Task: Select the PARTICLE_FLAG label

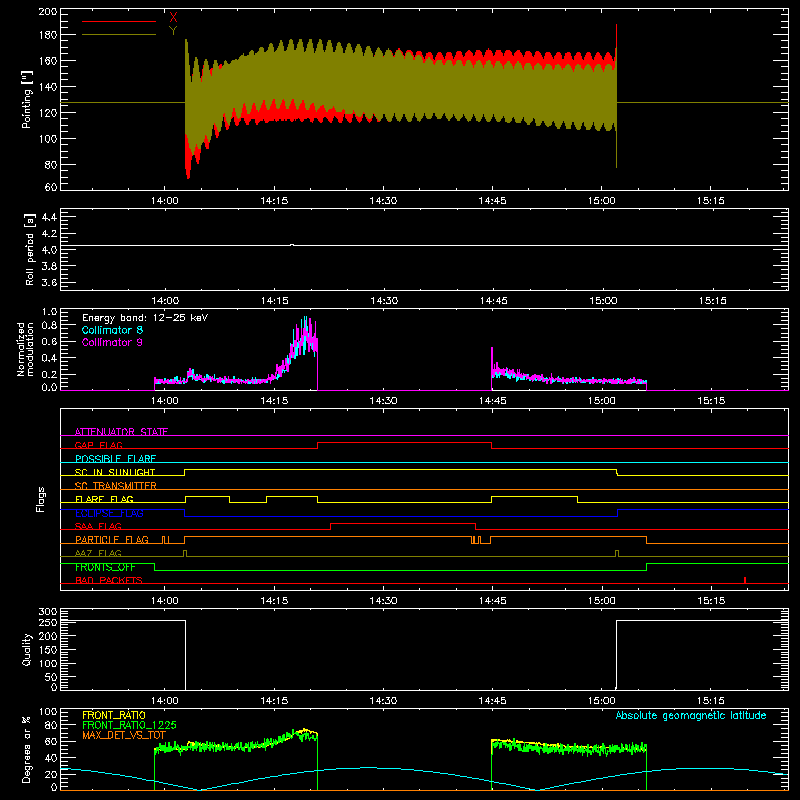Action: pos(112,540)
